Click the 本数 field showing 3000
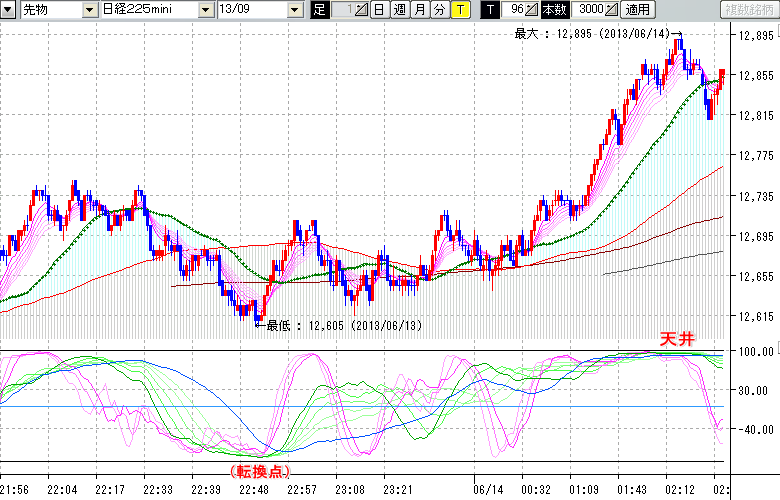780x500 pixels. click(x=590, y=9)
